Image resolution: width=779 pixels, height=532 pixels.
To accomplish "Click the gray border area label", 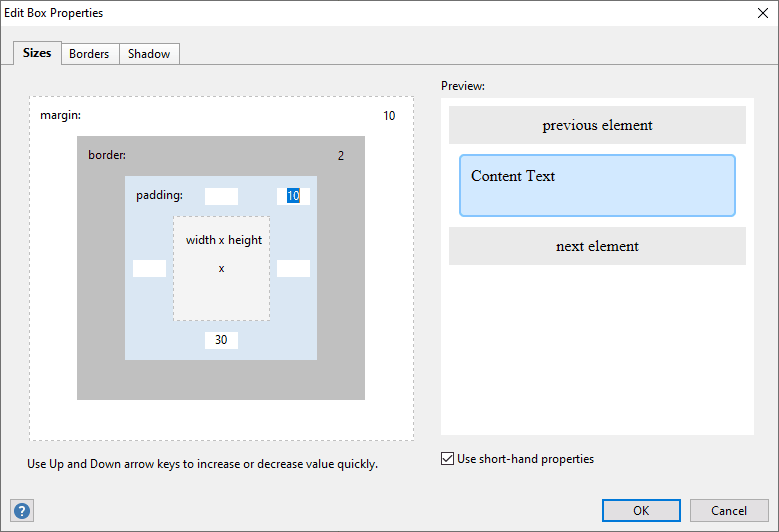I will [x=107, y=156].
